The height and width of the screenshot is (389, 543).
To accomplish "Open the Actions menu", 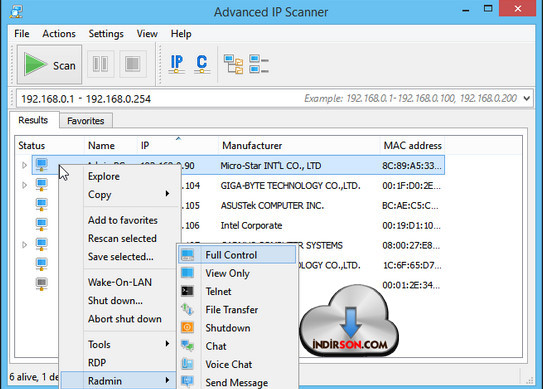I will (59, 34).
